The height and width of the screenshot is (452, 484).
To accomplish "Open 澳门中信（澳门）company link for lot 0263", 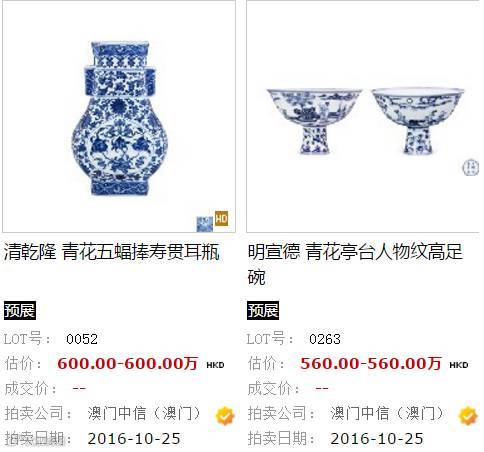I will [x=387, y=414].
